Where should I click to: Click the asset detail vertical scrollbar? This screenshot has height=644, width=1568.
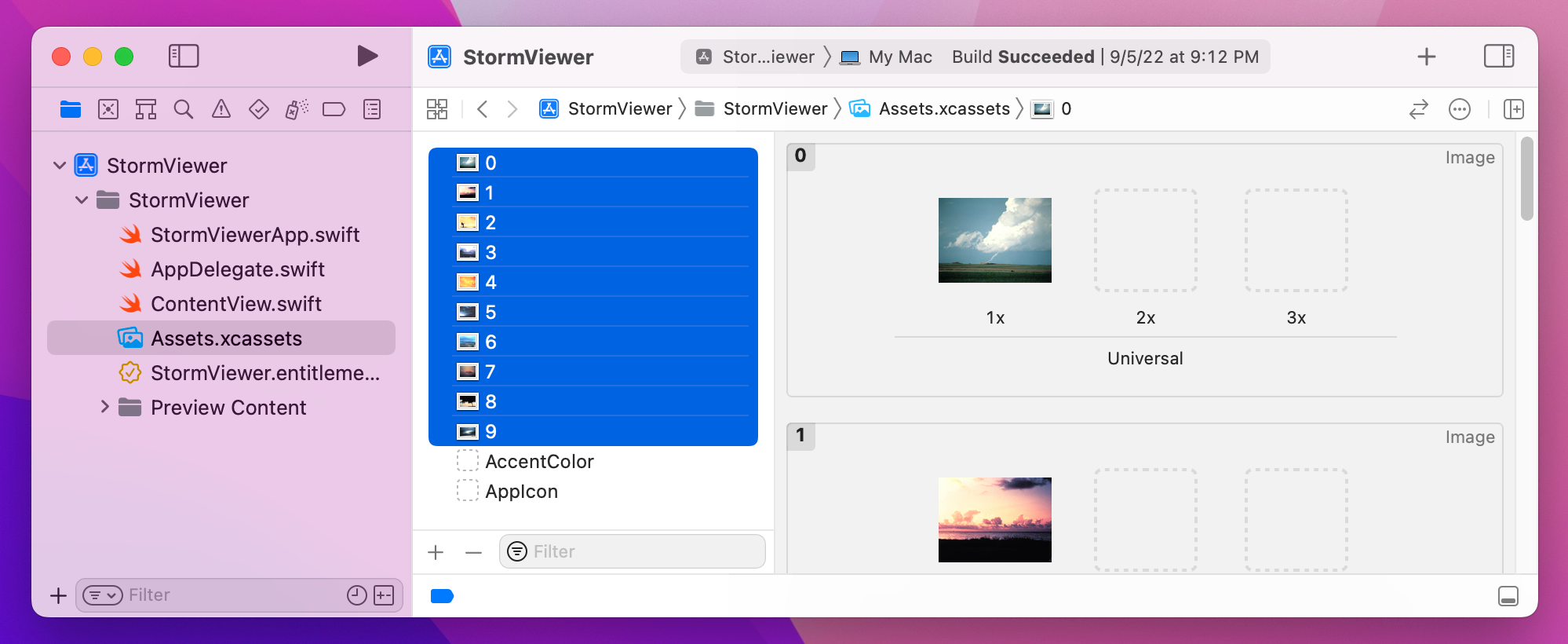pyautogui.click(x=1526, y=179)
